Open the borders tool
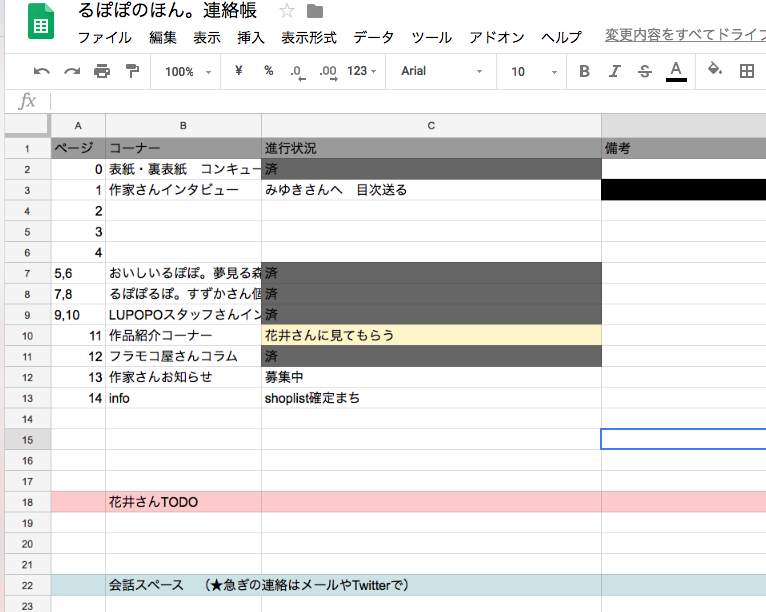The image size is (766, 612). point(746,71)
